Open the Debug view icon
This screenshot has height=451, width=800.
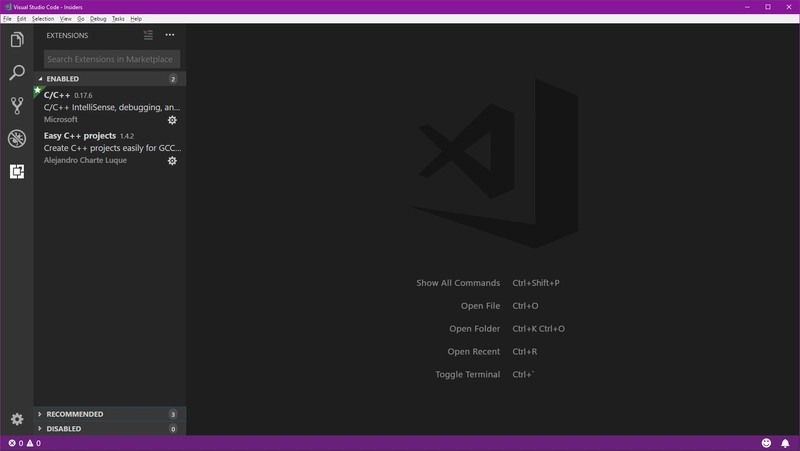click(x=16, y=139)
